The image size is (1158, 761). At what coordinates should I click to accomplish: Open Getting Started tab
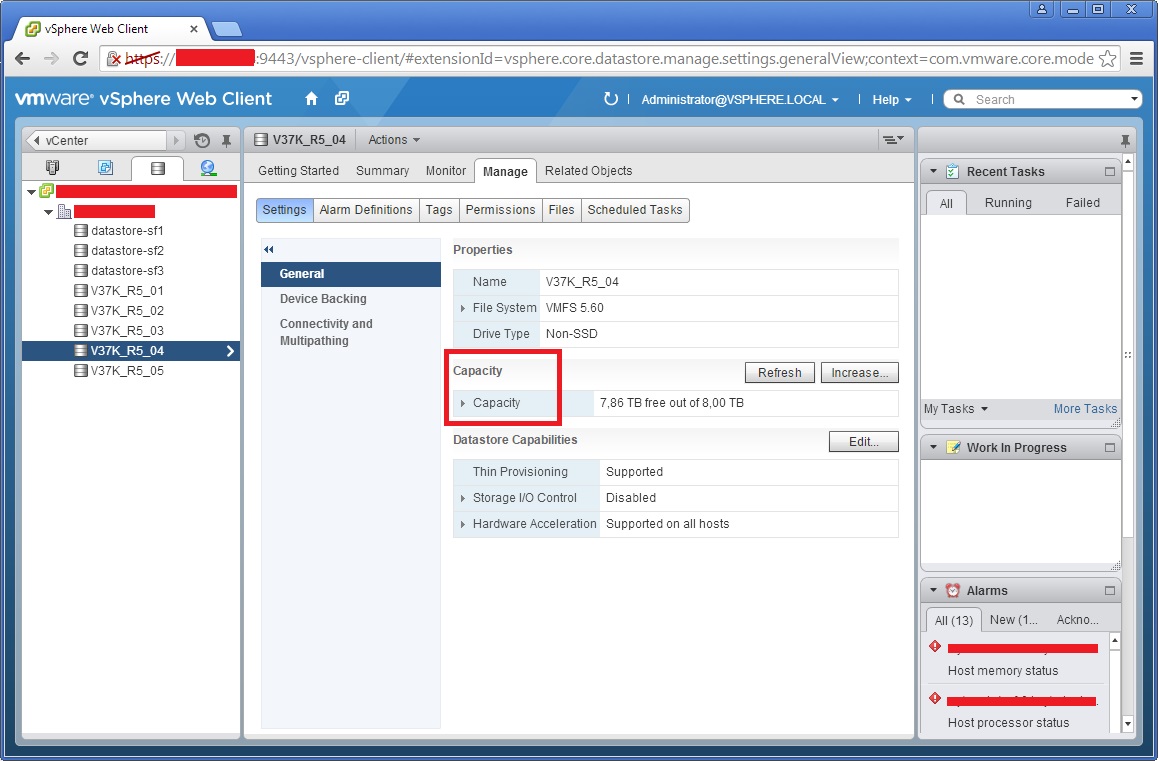point(298,171)
